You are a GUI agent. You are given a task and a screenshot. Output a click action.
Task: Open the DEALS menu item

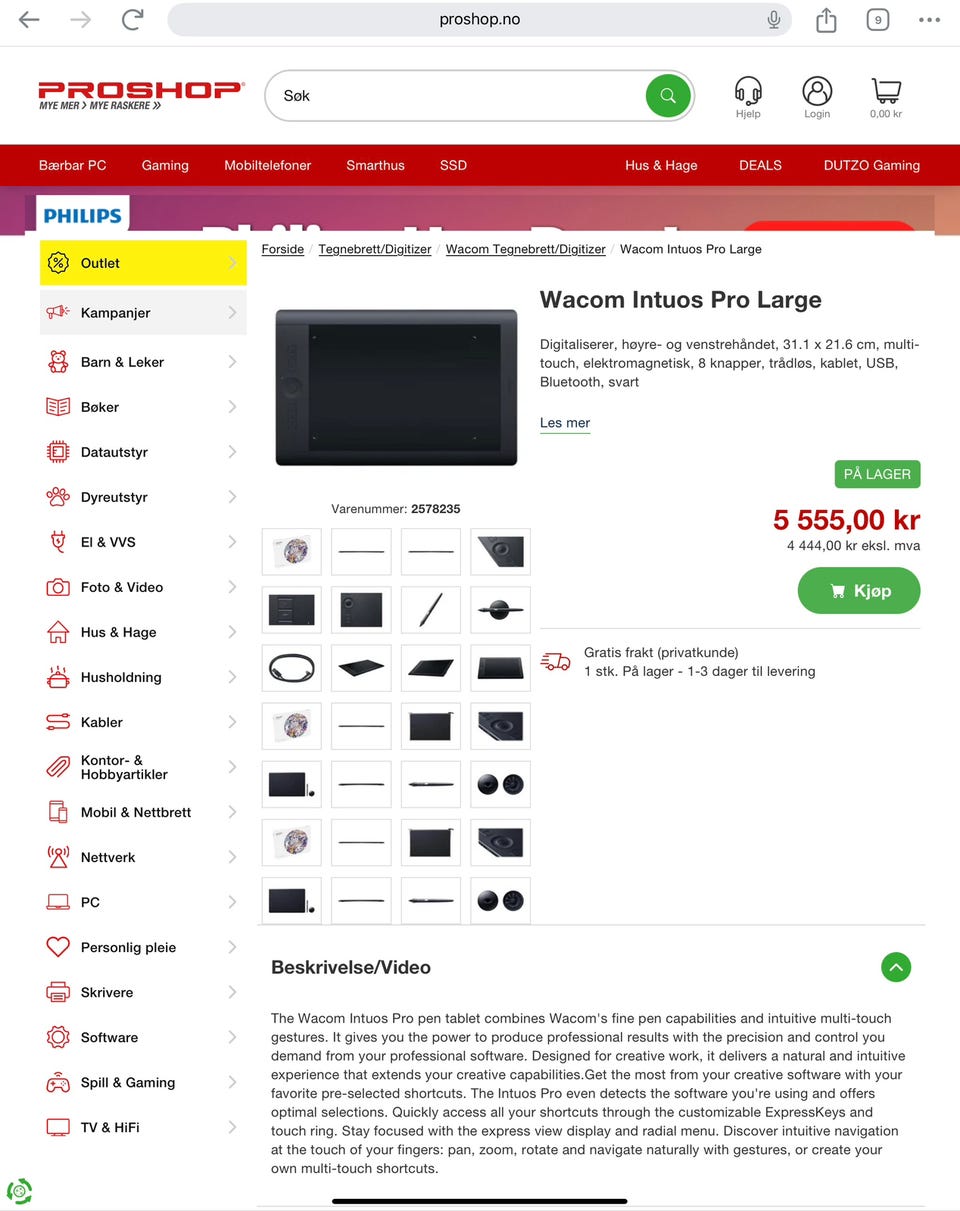[760, 165]
